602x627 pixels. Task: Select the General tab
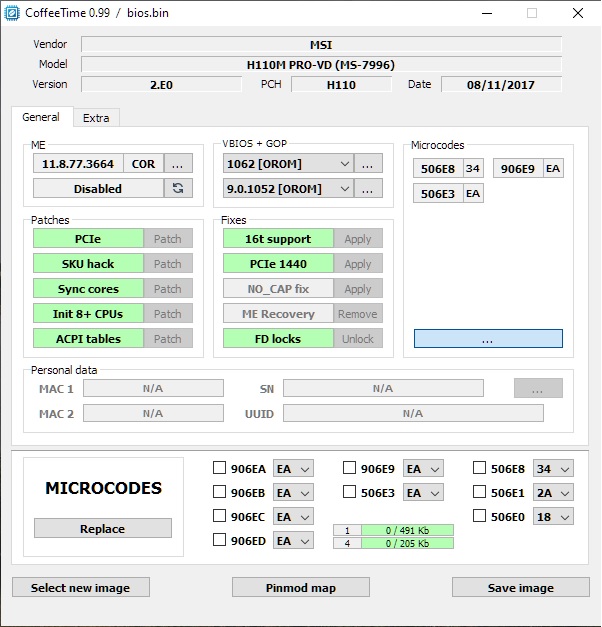pyautogui.click(x=42, y=117)
